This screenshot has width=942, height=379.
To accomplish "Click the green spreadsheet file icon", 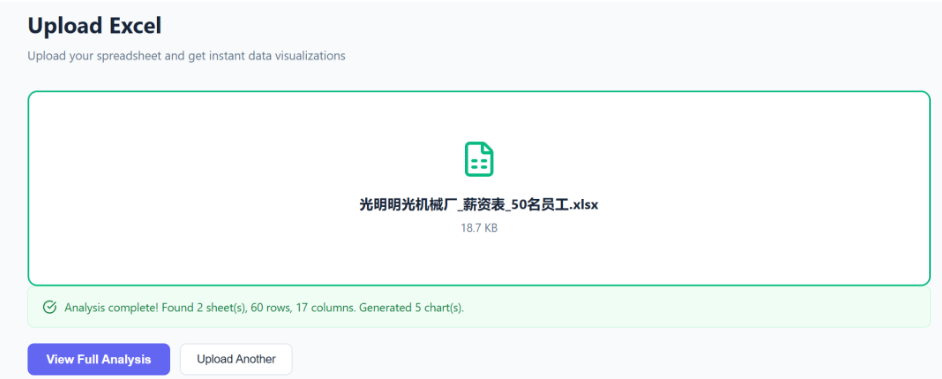I will [x=479, y=159].
